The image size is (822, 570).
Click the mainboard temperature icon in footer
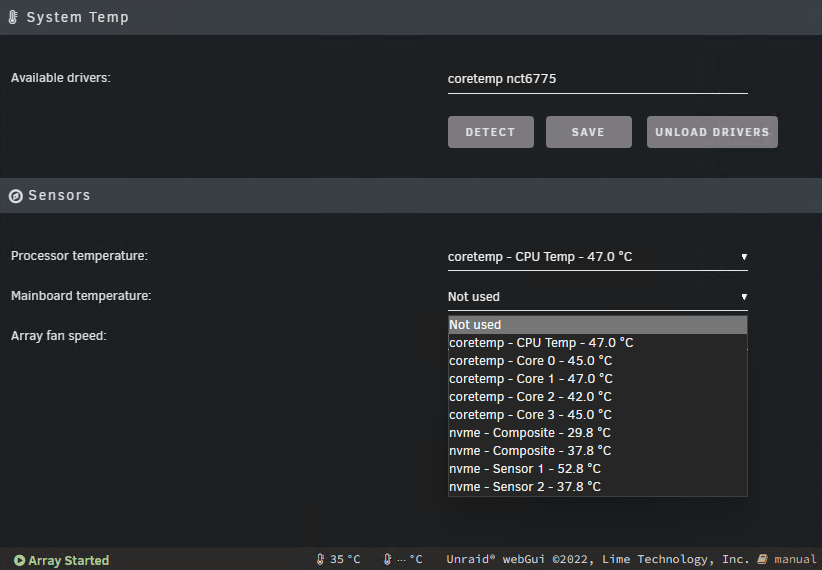(x=387, y=560)
